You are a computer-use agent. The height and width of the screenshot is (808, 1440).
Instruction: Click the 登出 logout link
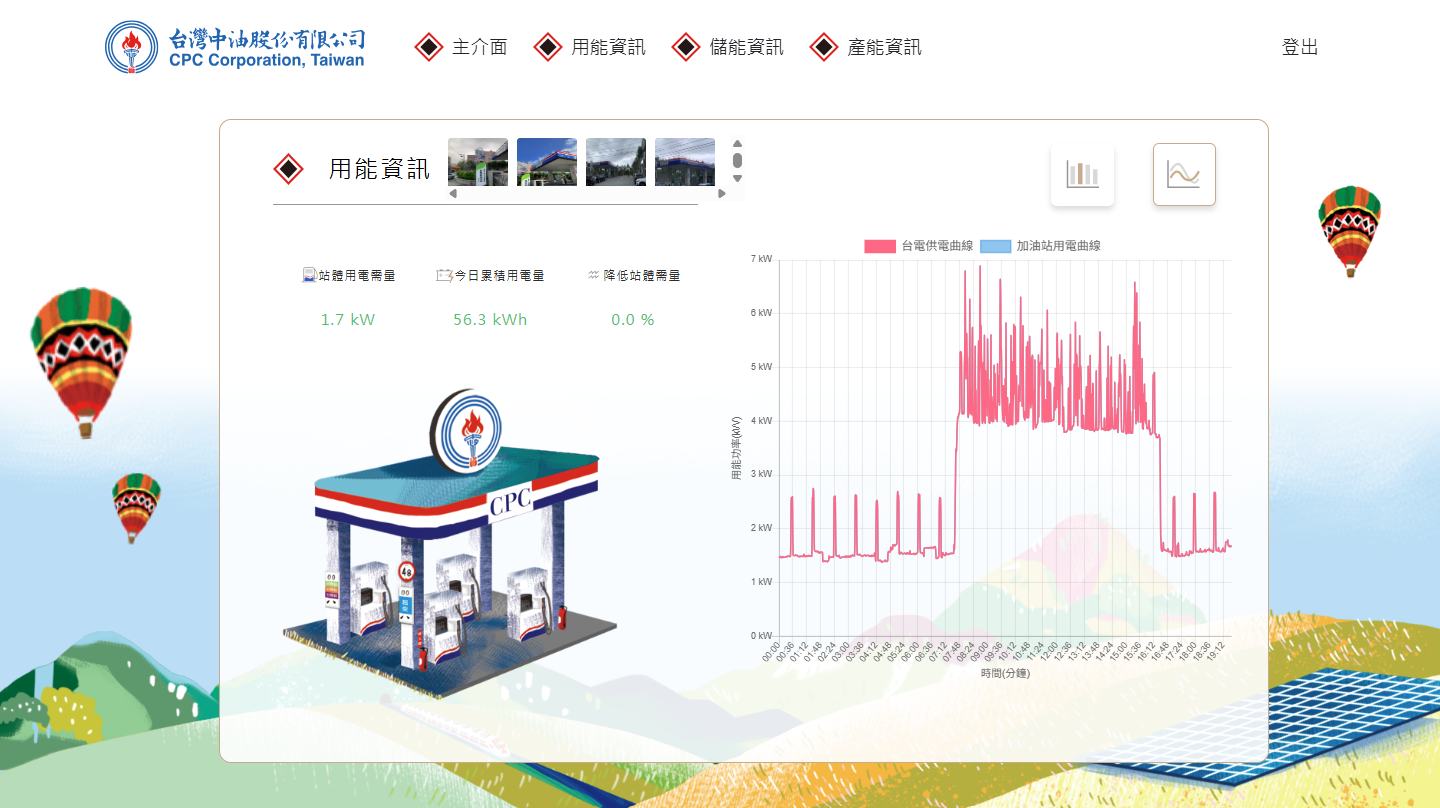[x=1300, y=47]
